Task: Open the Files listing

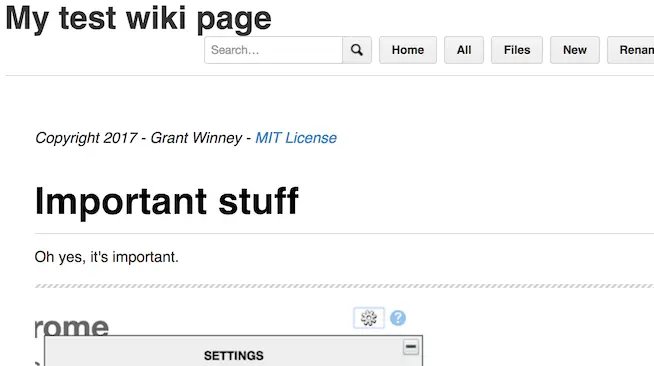Action: [517, 50]
